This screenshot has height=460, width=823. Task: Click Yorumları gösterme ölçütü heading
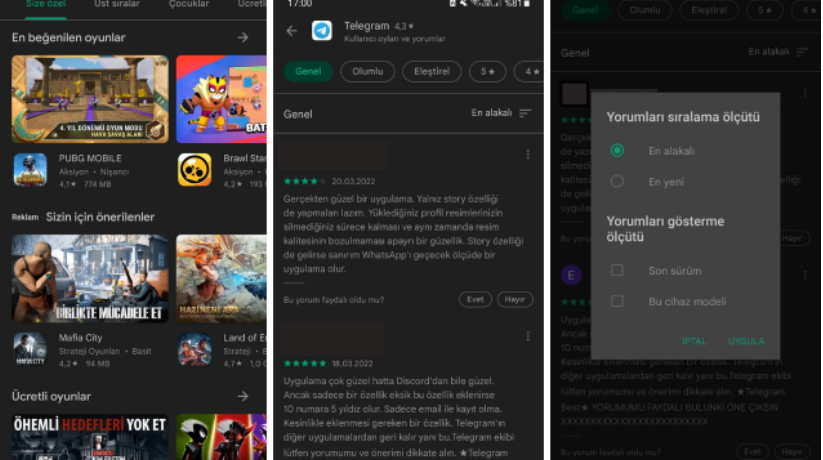click(x=666, y=229)
